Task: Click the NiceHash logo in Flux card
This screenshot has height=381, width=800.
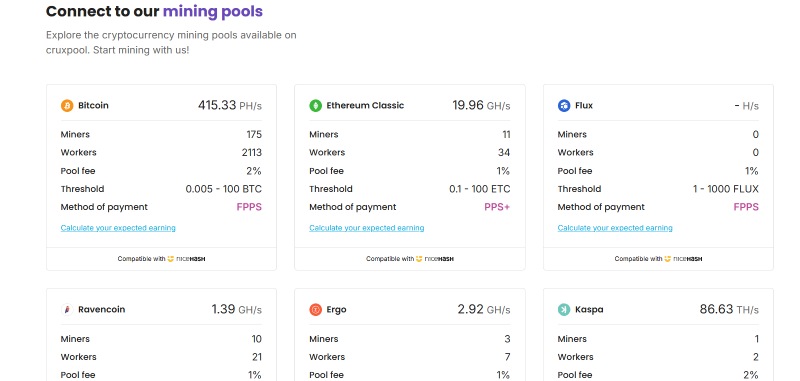Action: [x=683, y=259]
